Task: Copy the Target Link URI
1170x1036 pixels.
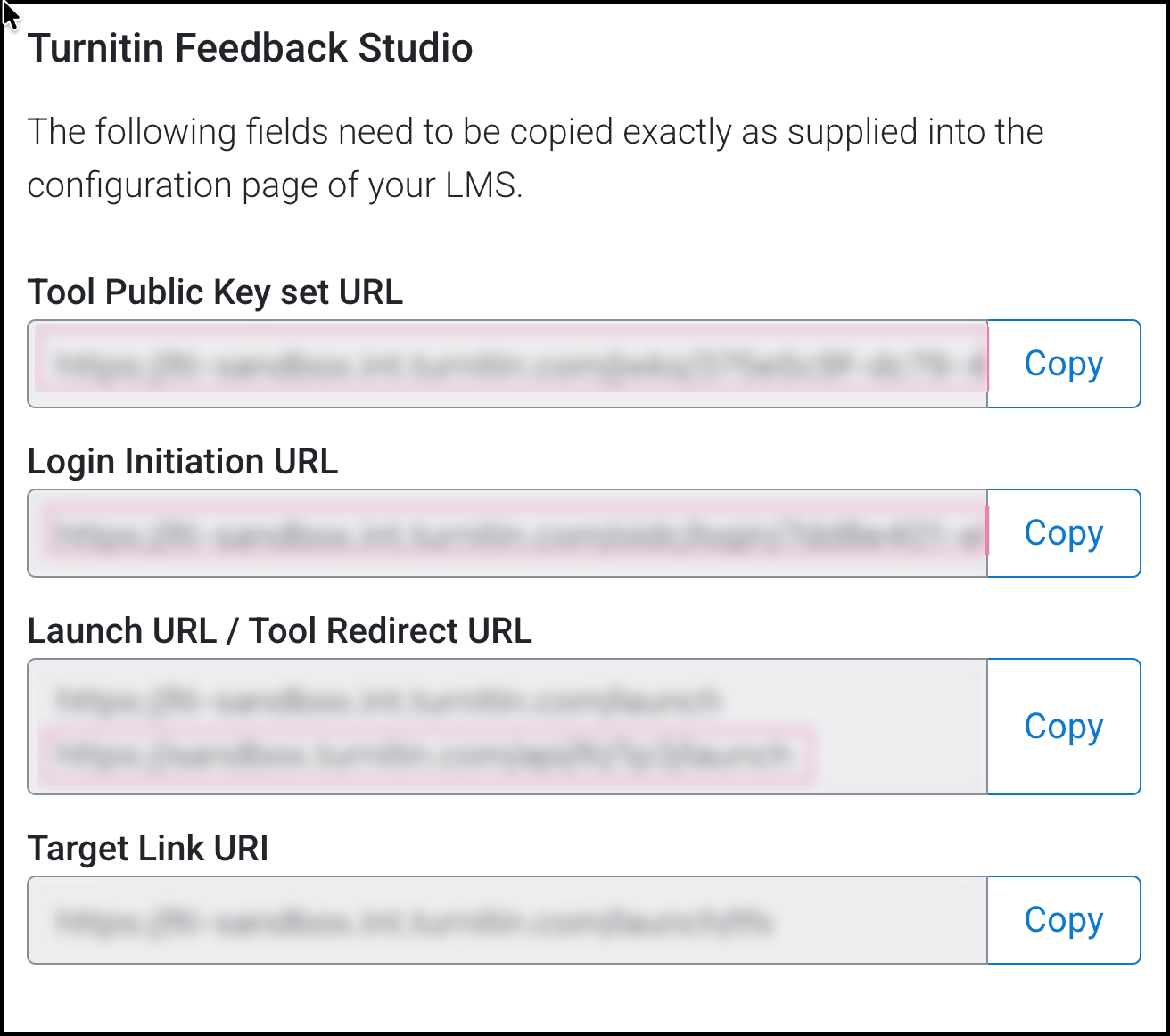Action: [1063, 920]
